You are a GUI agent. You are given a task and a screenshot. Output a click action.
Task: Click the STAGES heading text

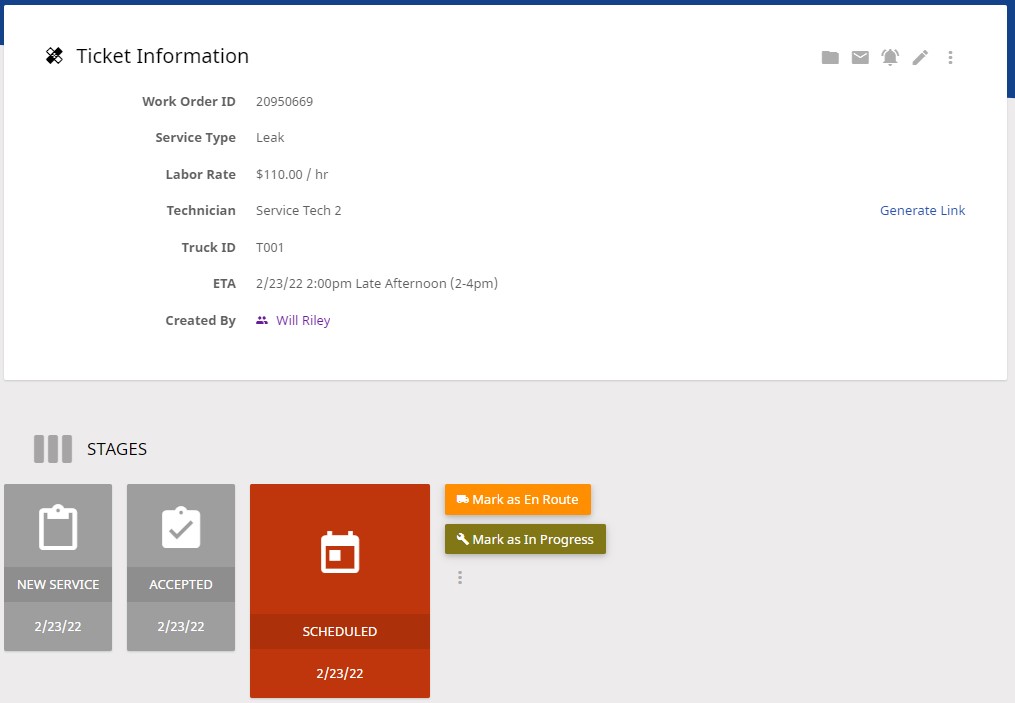tap(117, 449)
